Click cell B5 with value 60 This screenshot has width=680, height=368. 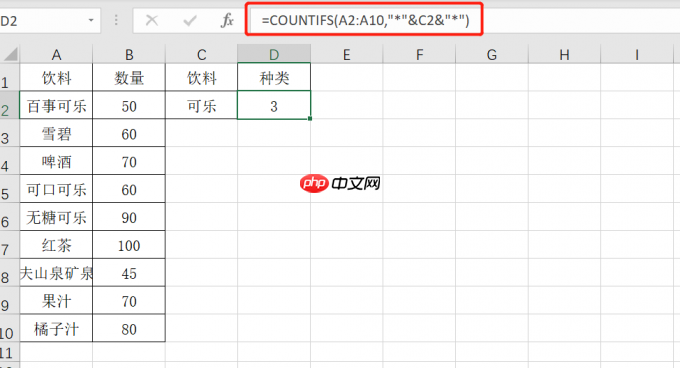(x=129, y=189)
